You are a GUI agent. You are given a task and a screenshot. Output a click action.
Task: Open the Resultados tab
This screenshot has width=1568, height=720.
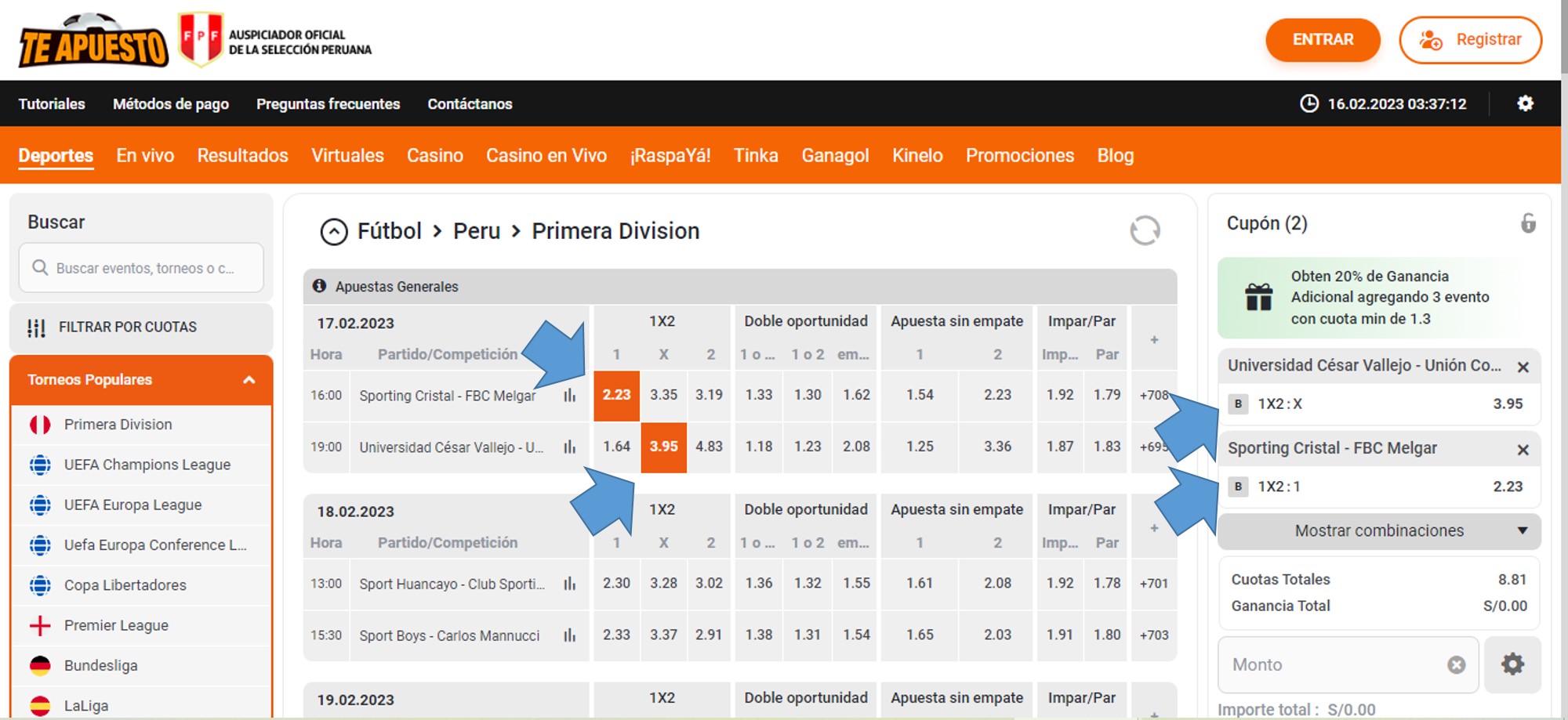243,156
